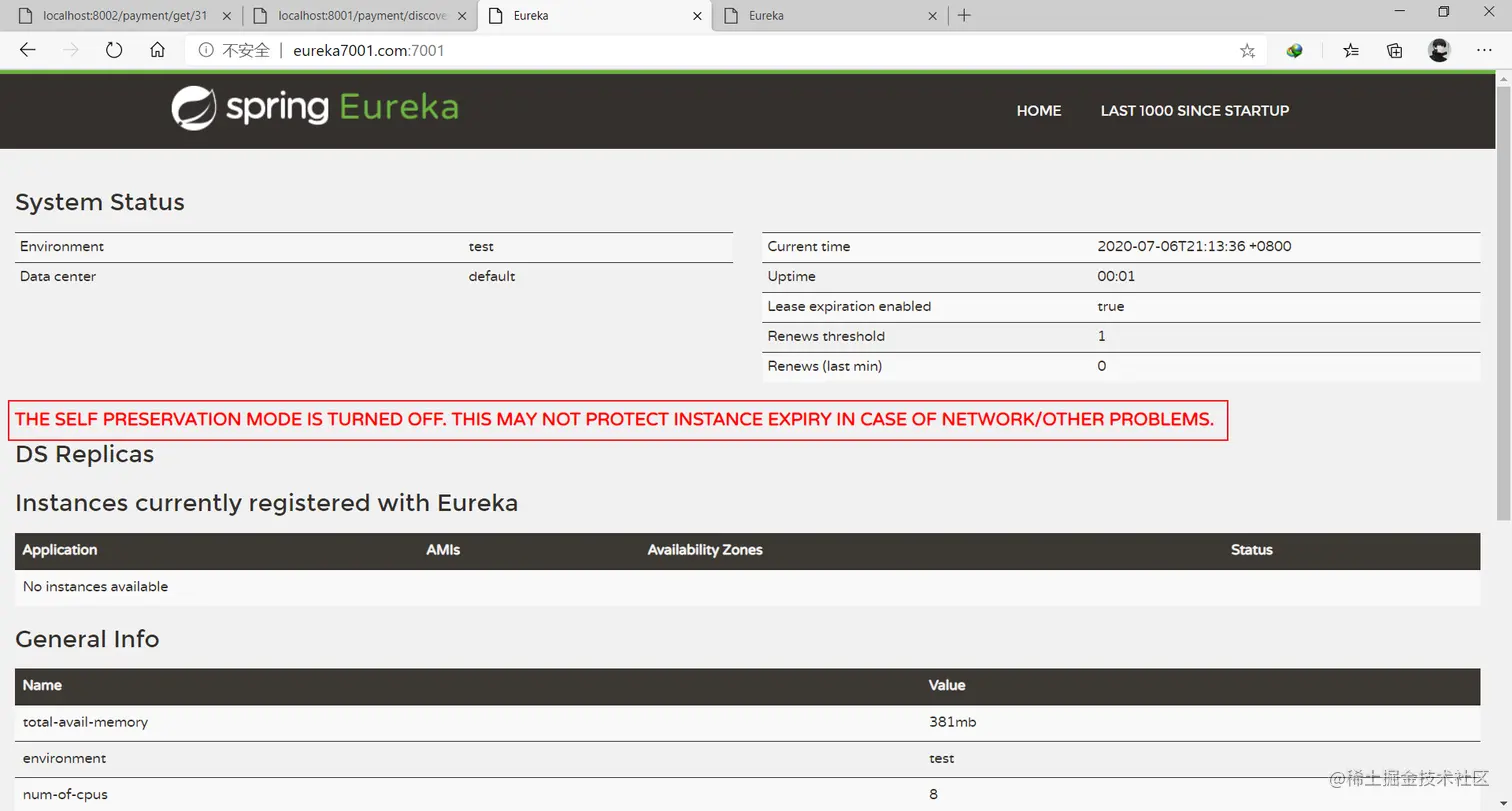Viewport: 1512px width, 811px height.
Task: Click the Spring Eureka logo
Action: click(x=314, y=108)
